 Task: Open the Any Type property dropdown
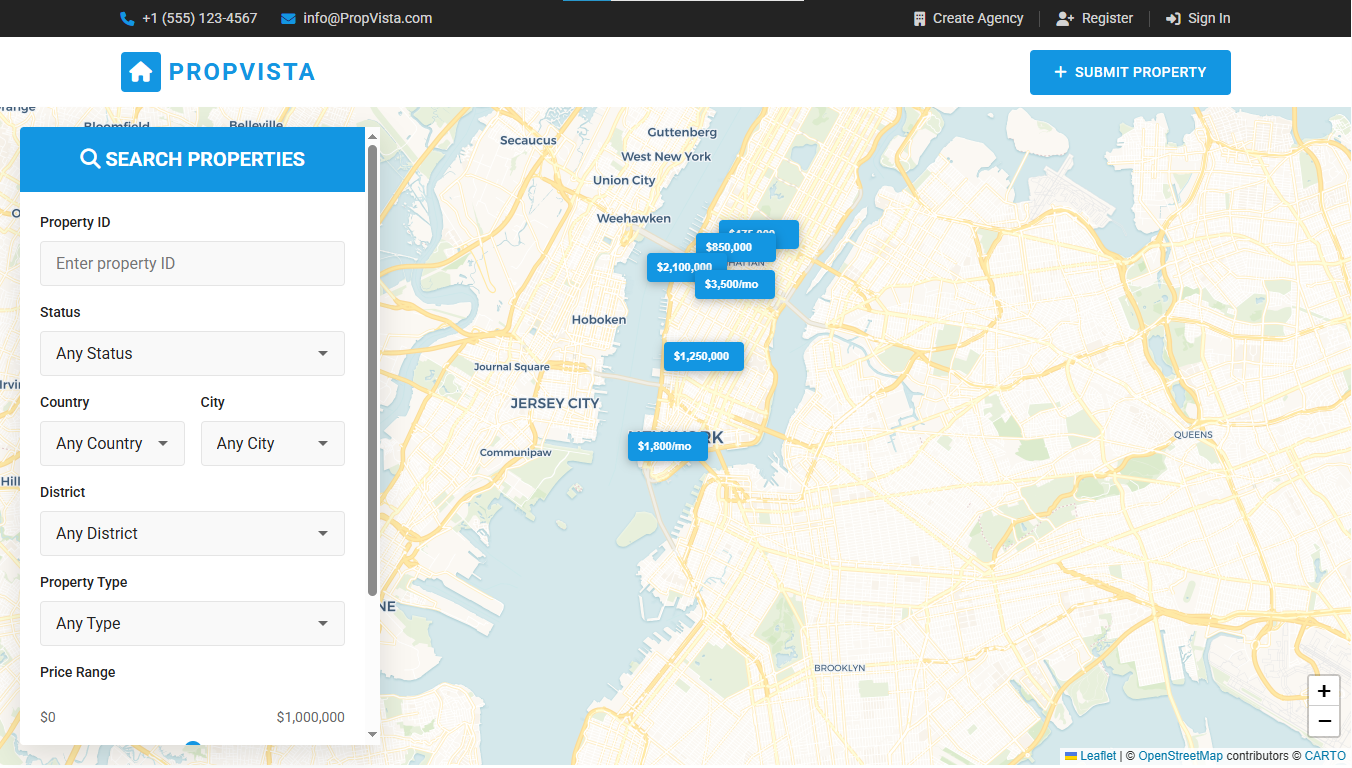[x=192, y=623]
